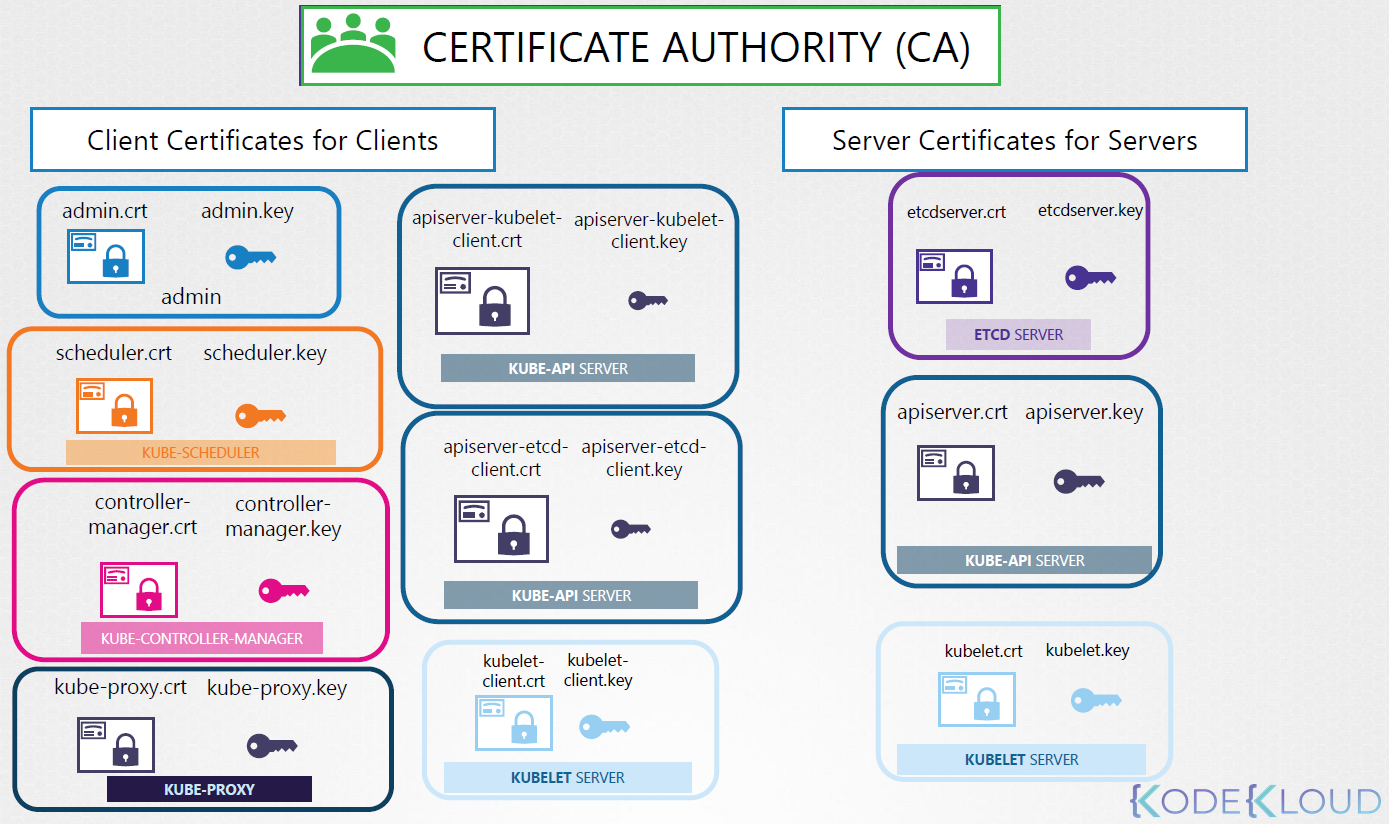
Task: Select the kubelet.key text label
Action: [1088, 650]
